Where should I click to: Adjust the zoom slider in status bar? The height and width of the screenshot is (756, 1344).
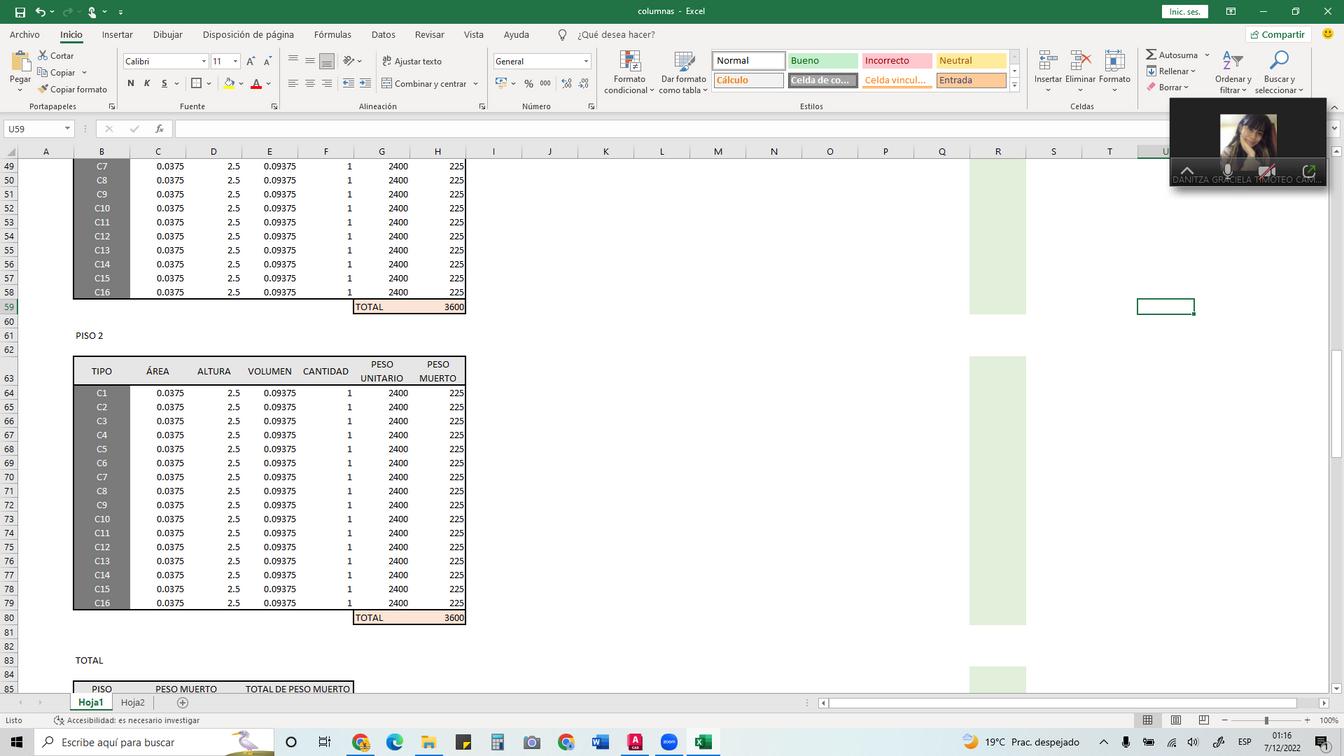[1265, 720]
